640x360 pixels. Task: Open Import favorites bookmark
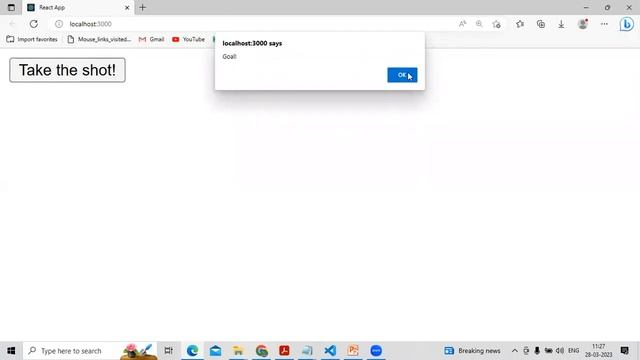coord(32,39)
